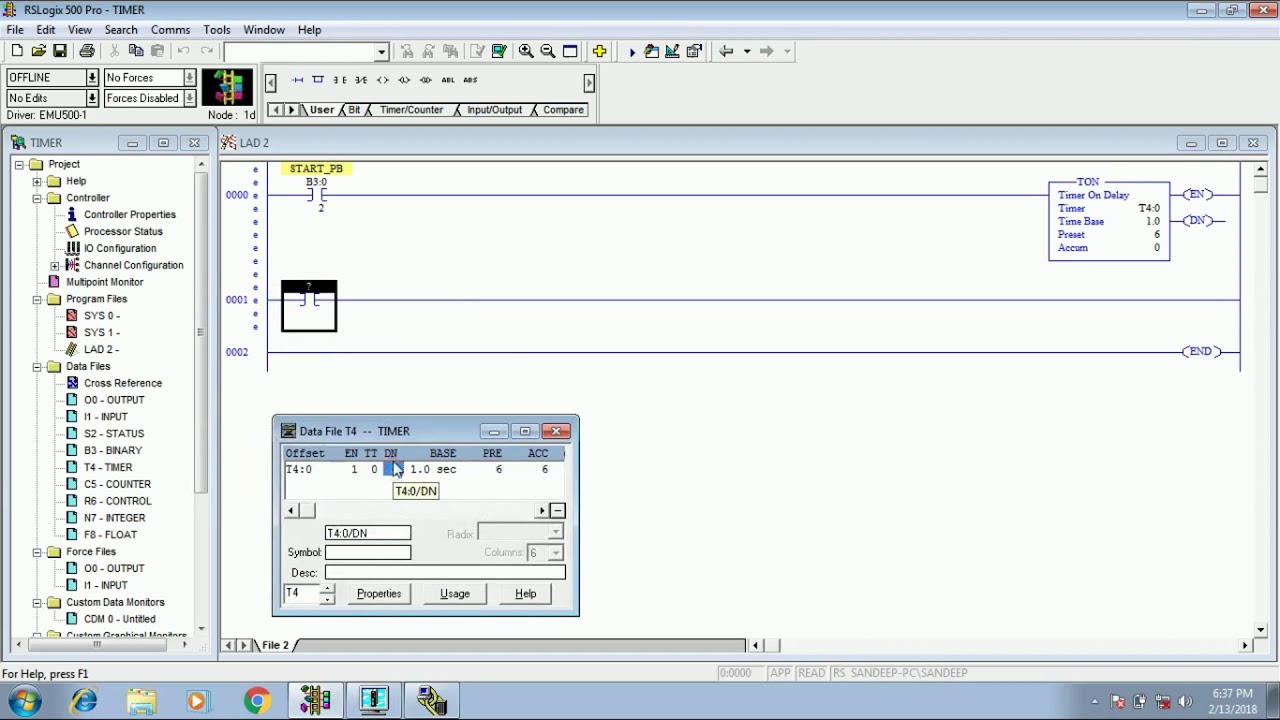Insert a branch instruction

click(318, 80)
